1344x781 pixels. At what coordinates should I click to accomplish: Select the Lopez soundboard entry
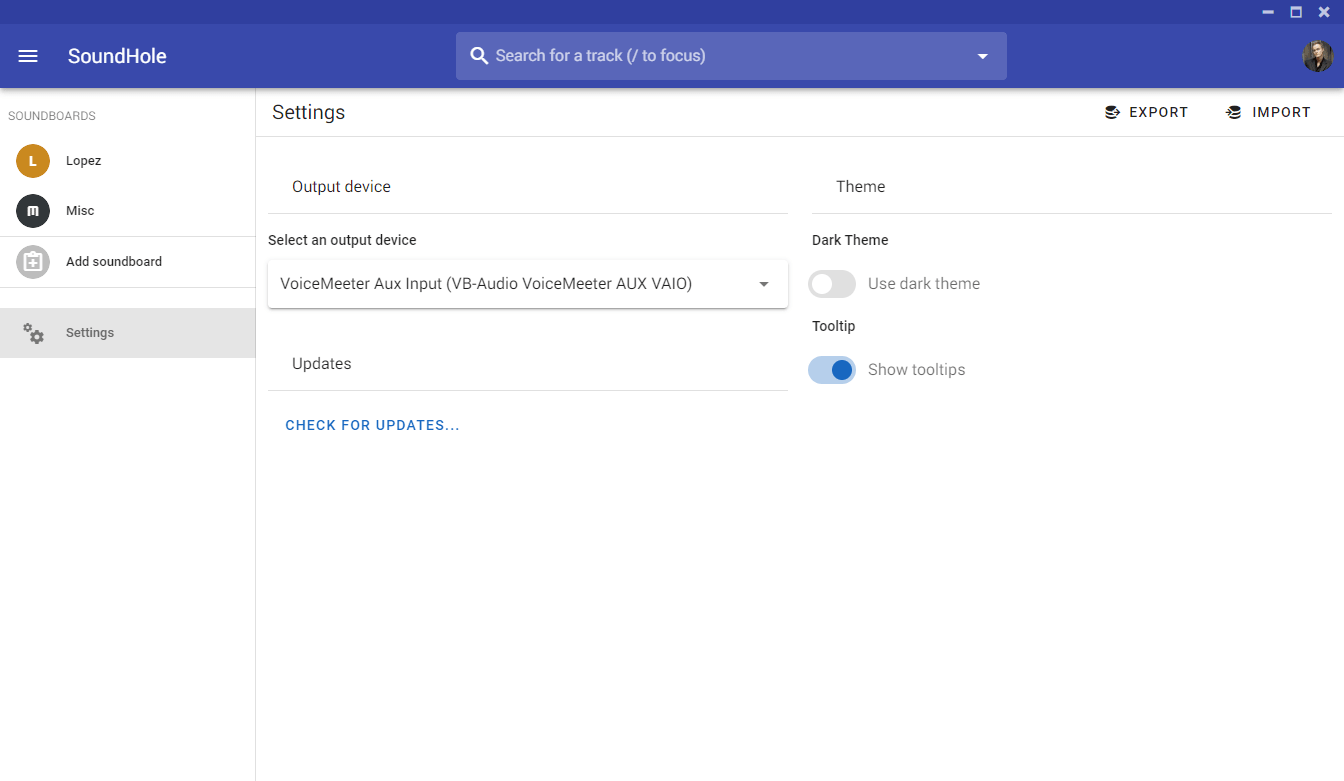coord(84,161)
